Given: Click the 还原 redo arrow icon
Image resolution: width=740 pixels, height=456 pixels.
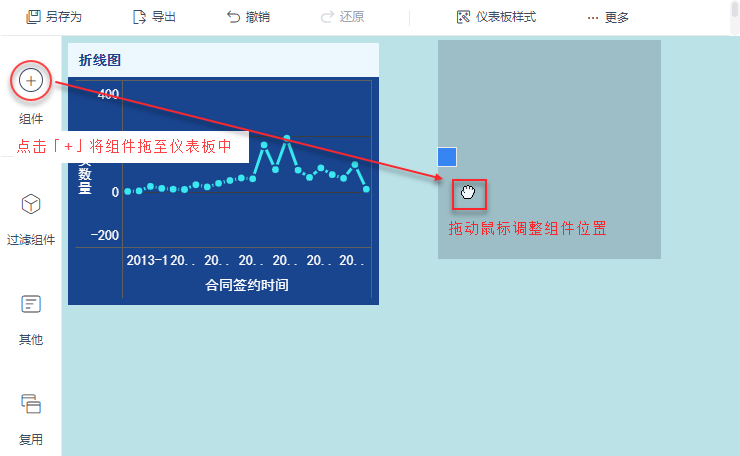Looking at the screenshot, I should click(x=327, y=17).
